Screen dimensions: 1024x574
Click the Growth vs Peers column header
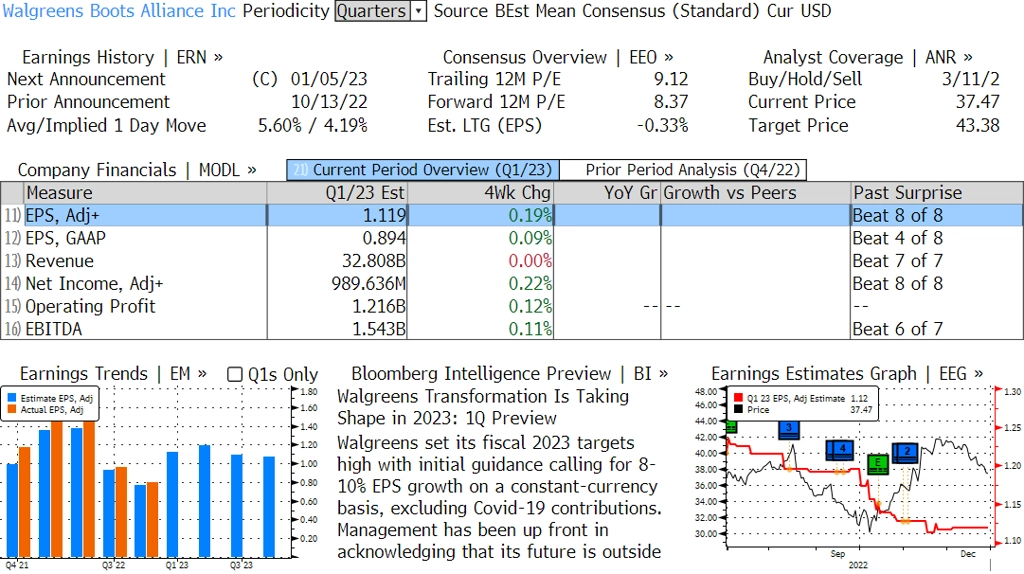(756, 193)
